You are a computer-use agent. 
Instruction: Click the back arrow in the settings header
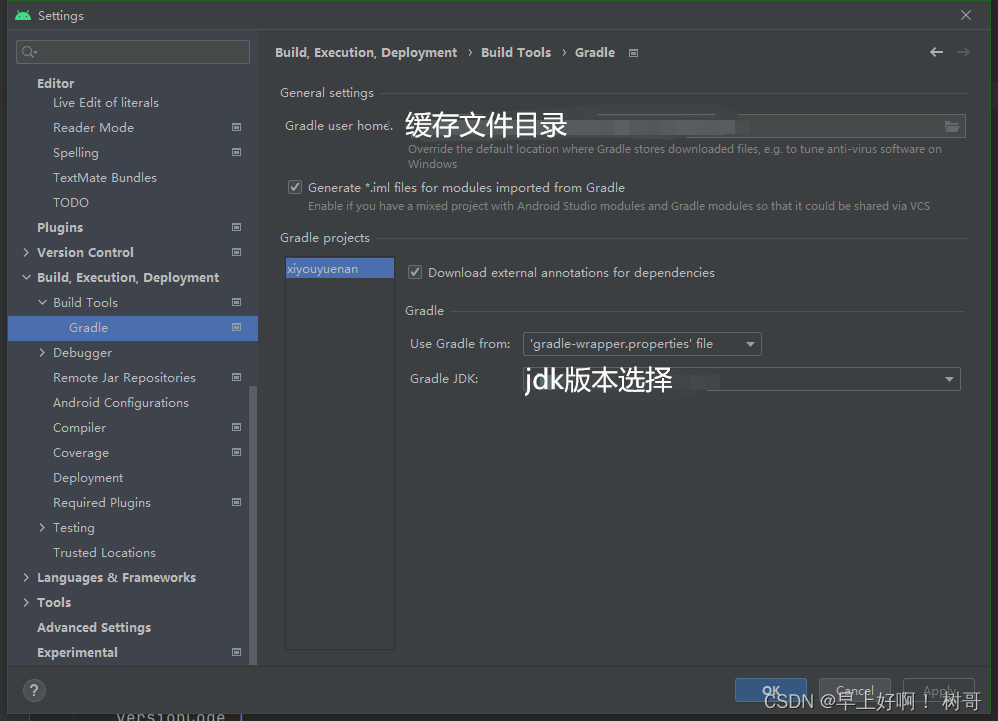[x=936, y=52]
